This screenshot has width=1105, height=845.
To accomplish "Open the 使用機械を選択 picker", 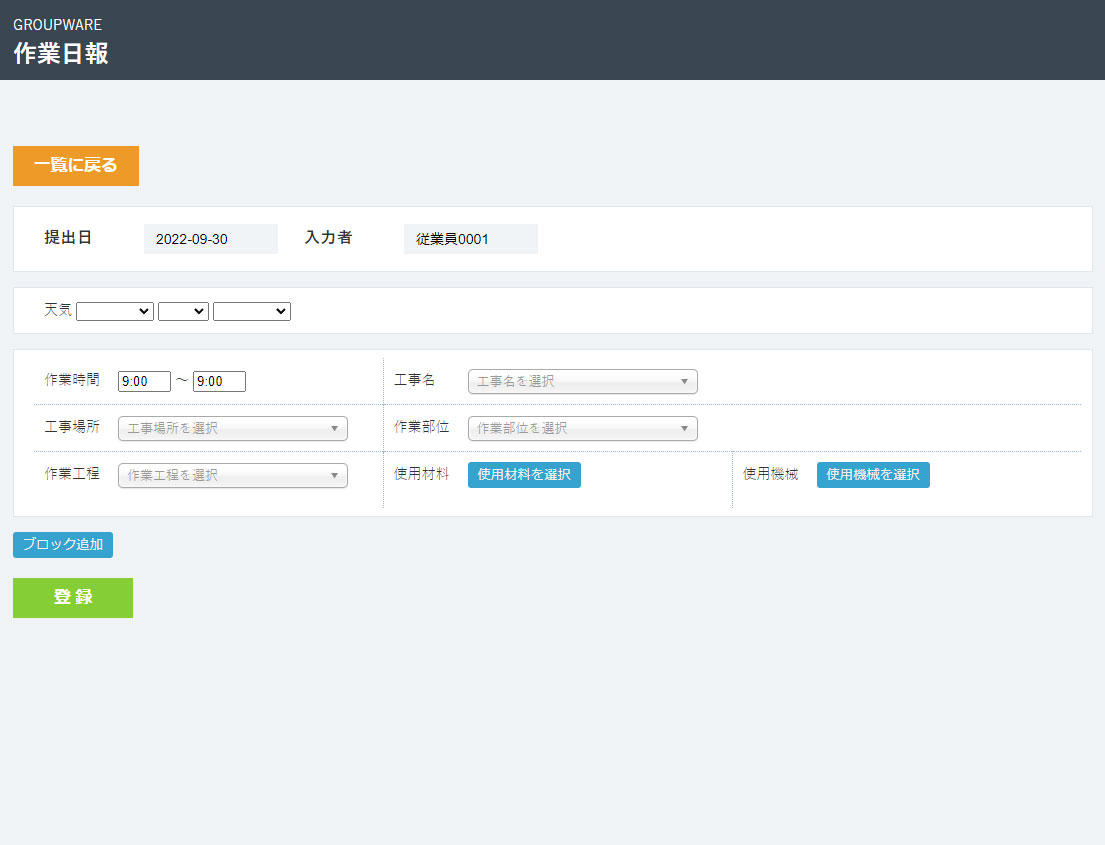I will click(873, 475).
